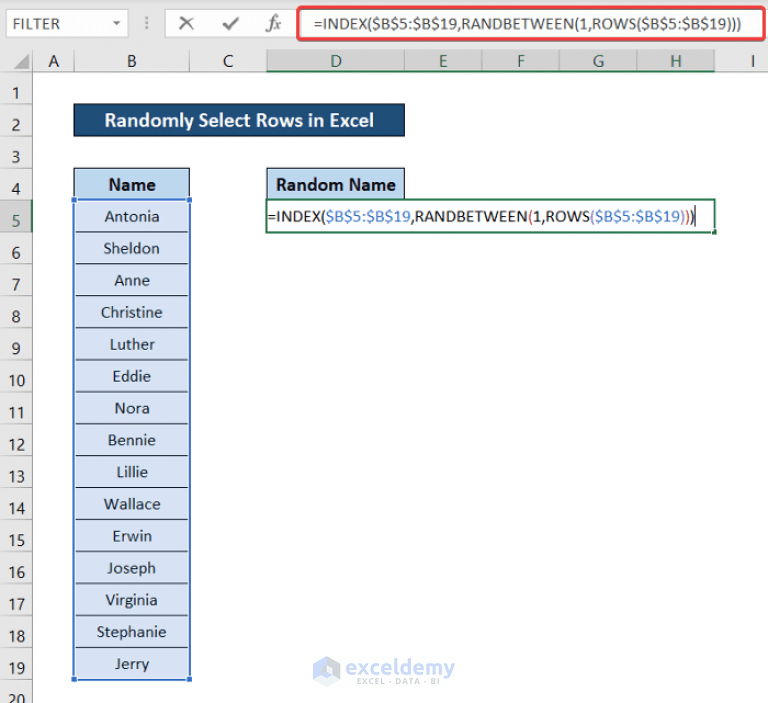
Task: Click the cell containing Christine
Action: point(132,312)
